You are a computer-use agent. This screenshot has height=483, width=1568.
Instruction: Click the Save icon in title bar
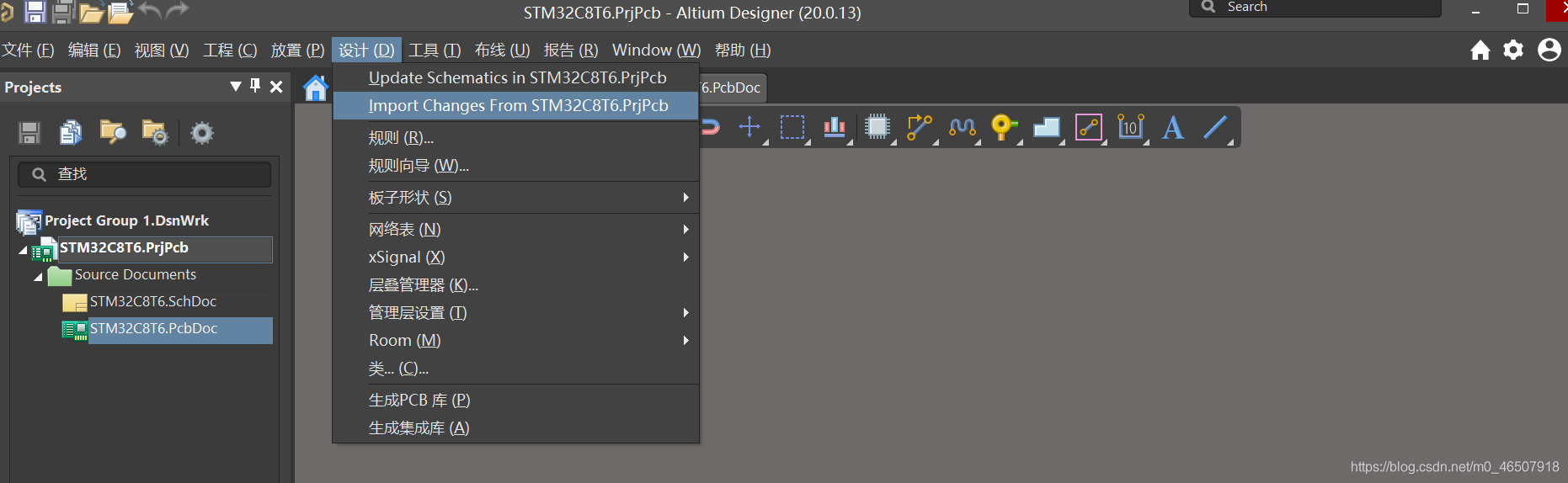pyautogui.click(x=35, y=11)
